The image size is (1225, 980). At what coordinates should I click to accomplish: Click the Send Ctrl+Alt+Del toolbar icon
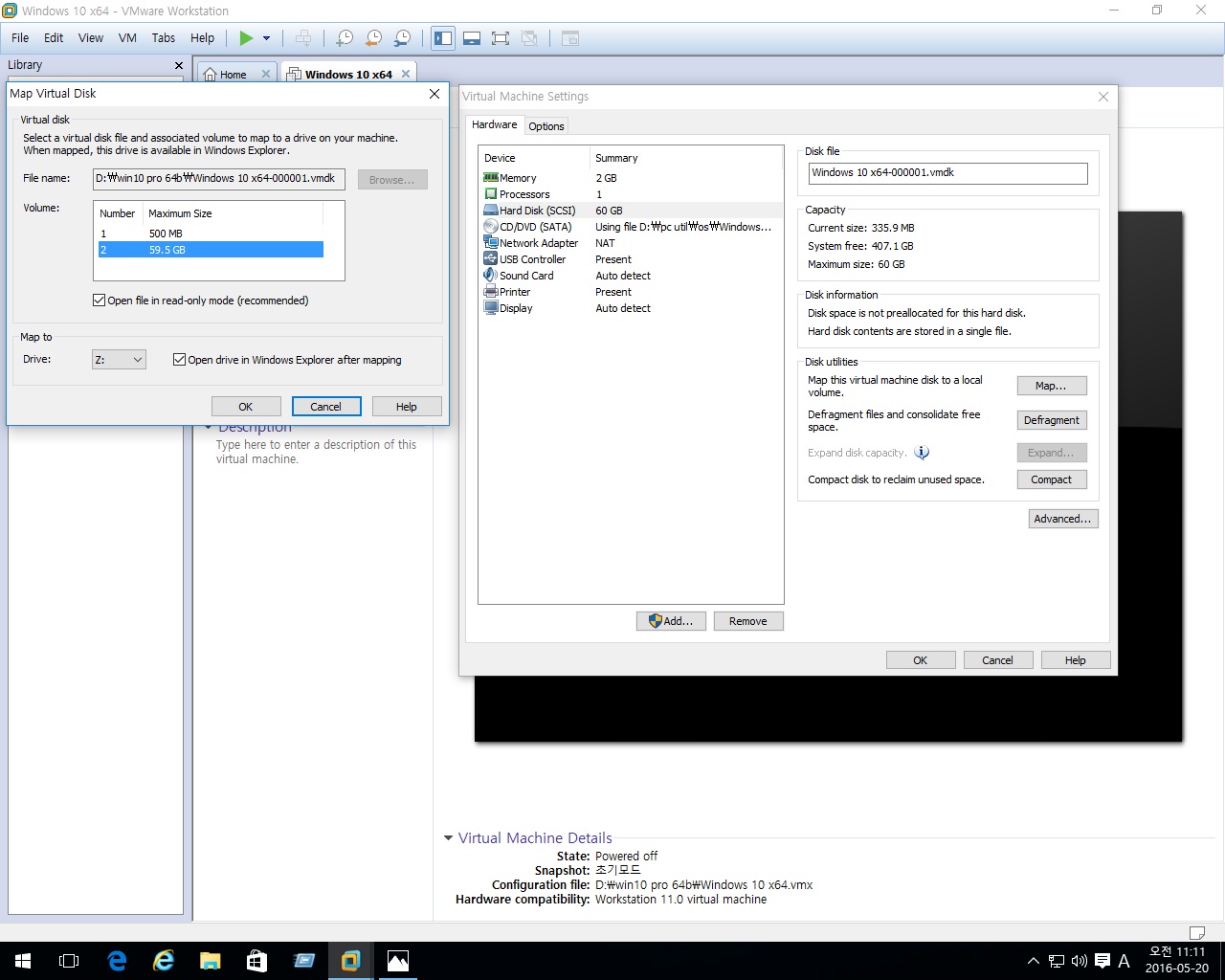pos(303,38)
